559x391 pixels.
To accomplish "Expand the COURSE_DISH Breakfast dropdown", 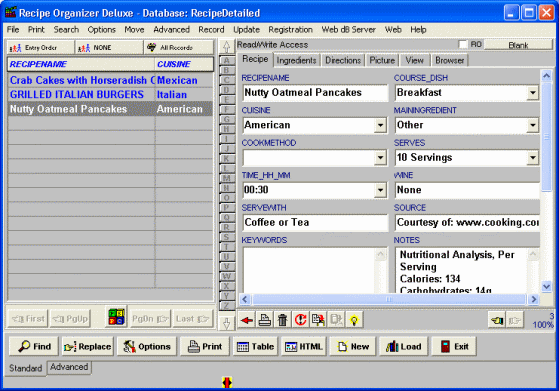I will (x=533, y=93).
